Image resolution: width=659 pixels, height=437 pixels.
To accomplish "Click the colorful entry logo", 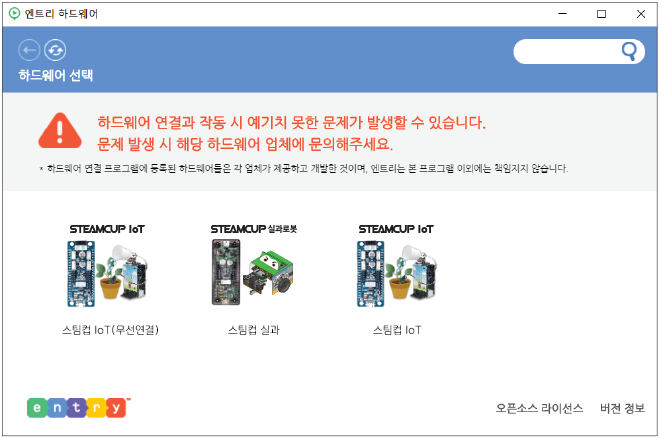I will coord(78,407).
